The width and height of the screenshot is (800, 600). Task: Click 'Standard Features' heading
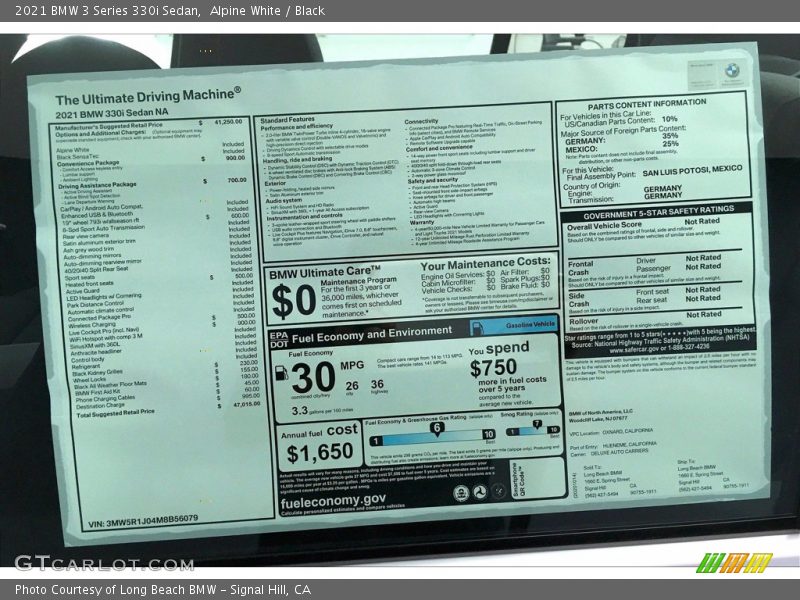click(x=287, y=120)
